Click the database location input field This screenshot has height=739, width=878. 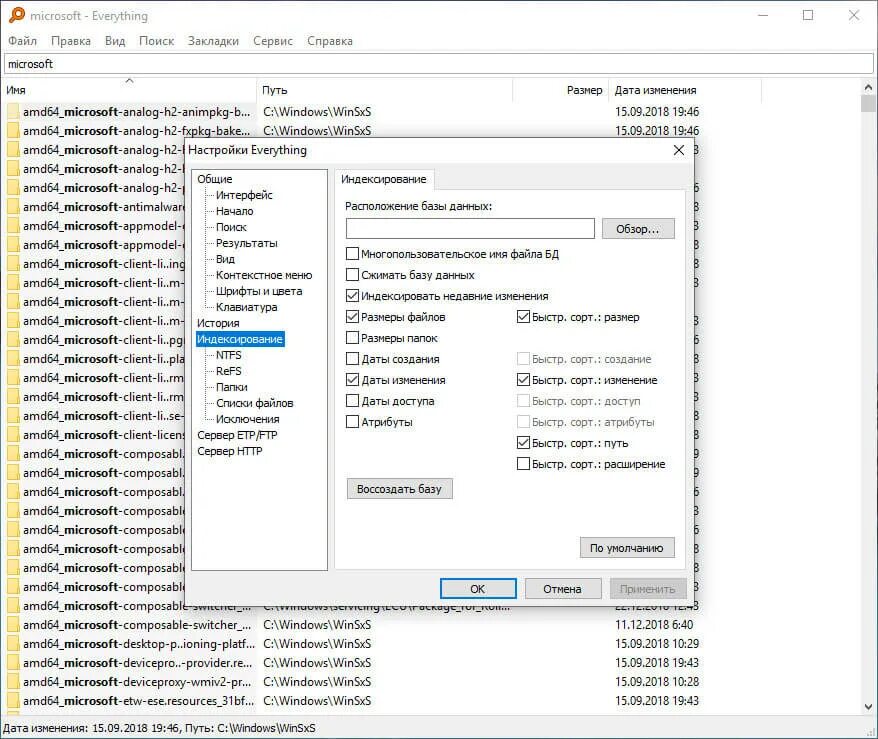[x=470, y=228]
